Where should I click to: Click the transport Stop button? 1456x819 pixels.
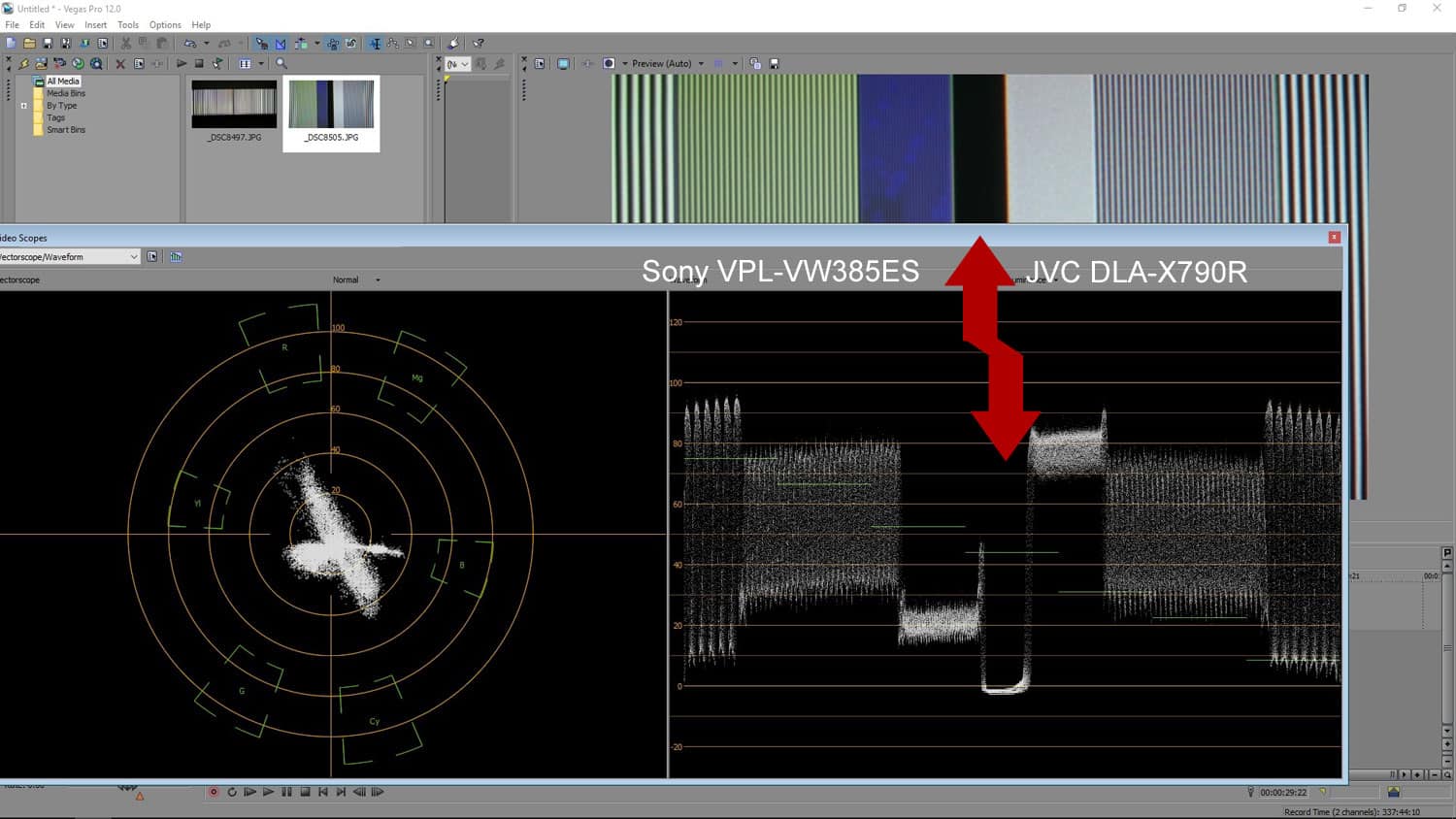click(x=305, y=792)
